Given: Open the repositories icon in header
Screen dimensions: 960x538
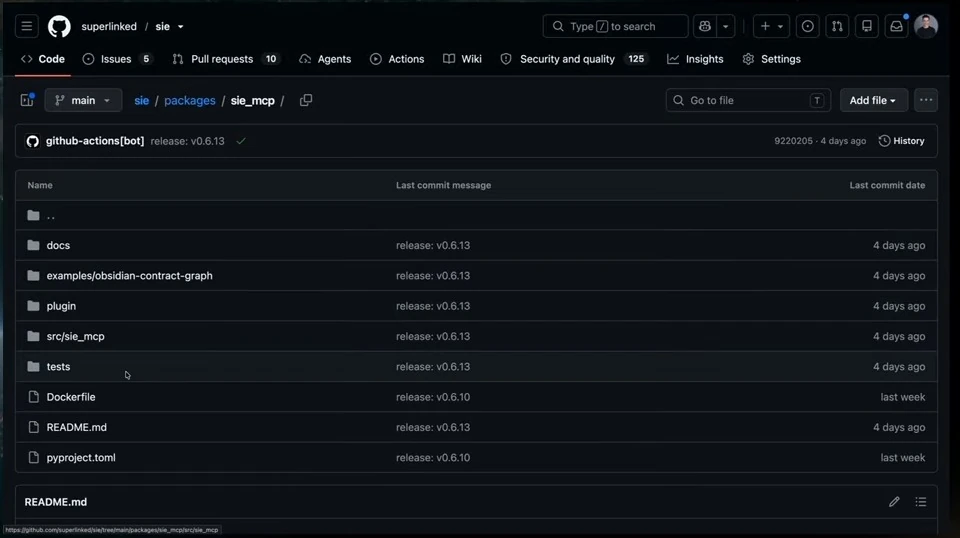Looking at the screenshot, I should coord(867,26).
